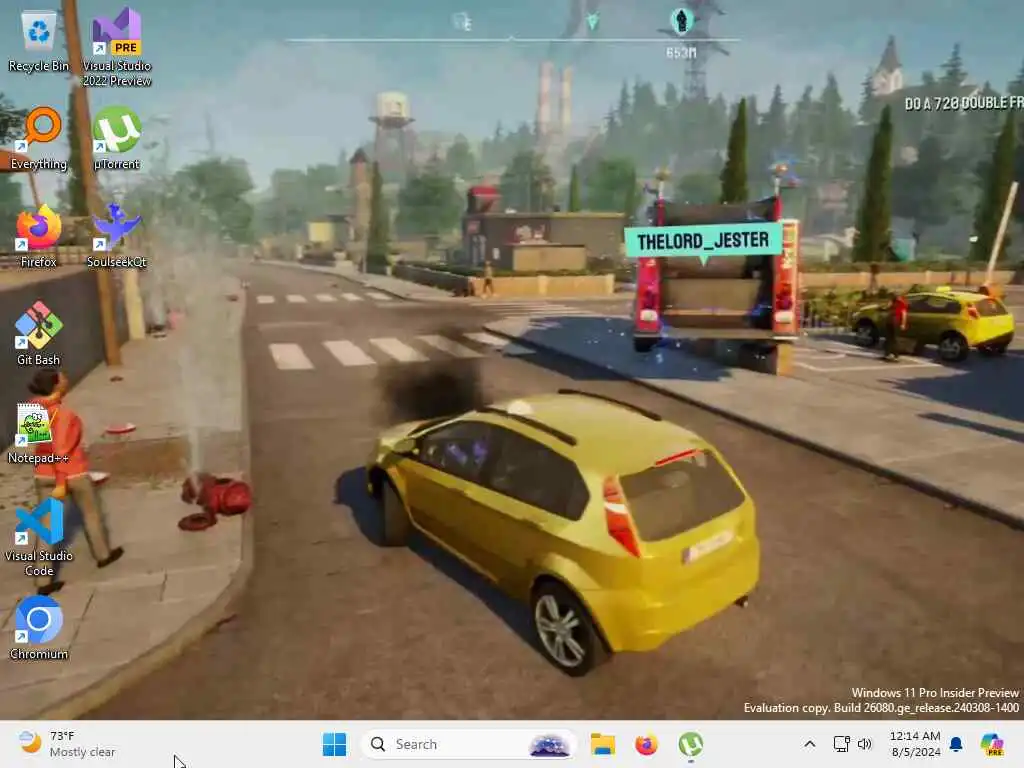Image resolution: width=1024 pixels, height=768 pixels.
Task: Open the volume speaker tray icon
Action: coord(865,744)
